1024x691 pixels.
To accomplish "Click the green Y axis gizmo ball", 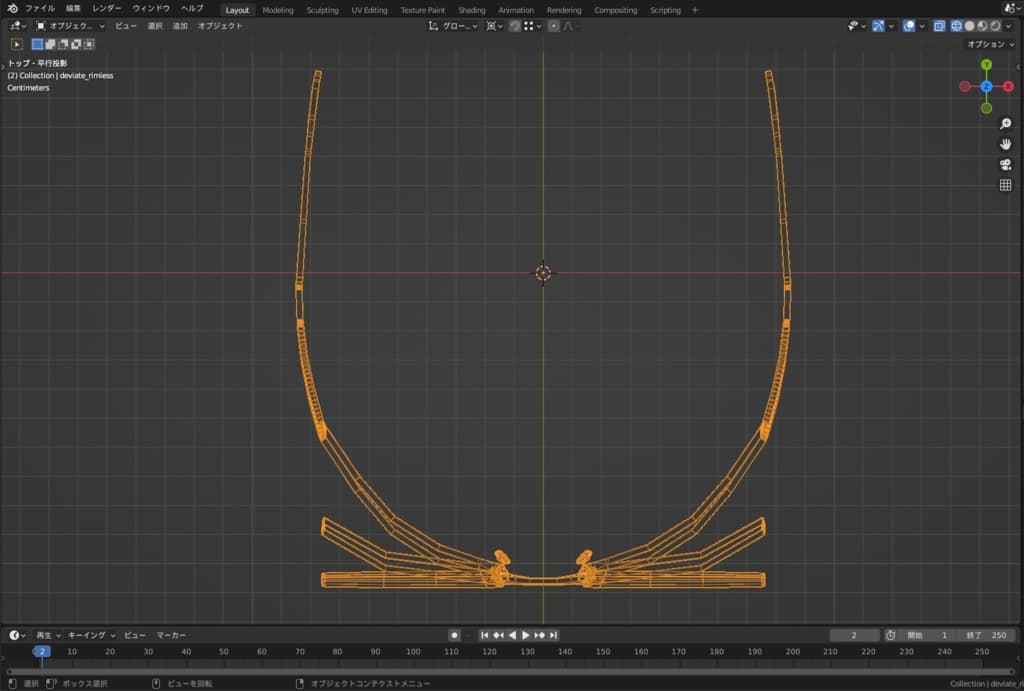I will [986, 65].
